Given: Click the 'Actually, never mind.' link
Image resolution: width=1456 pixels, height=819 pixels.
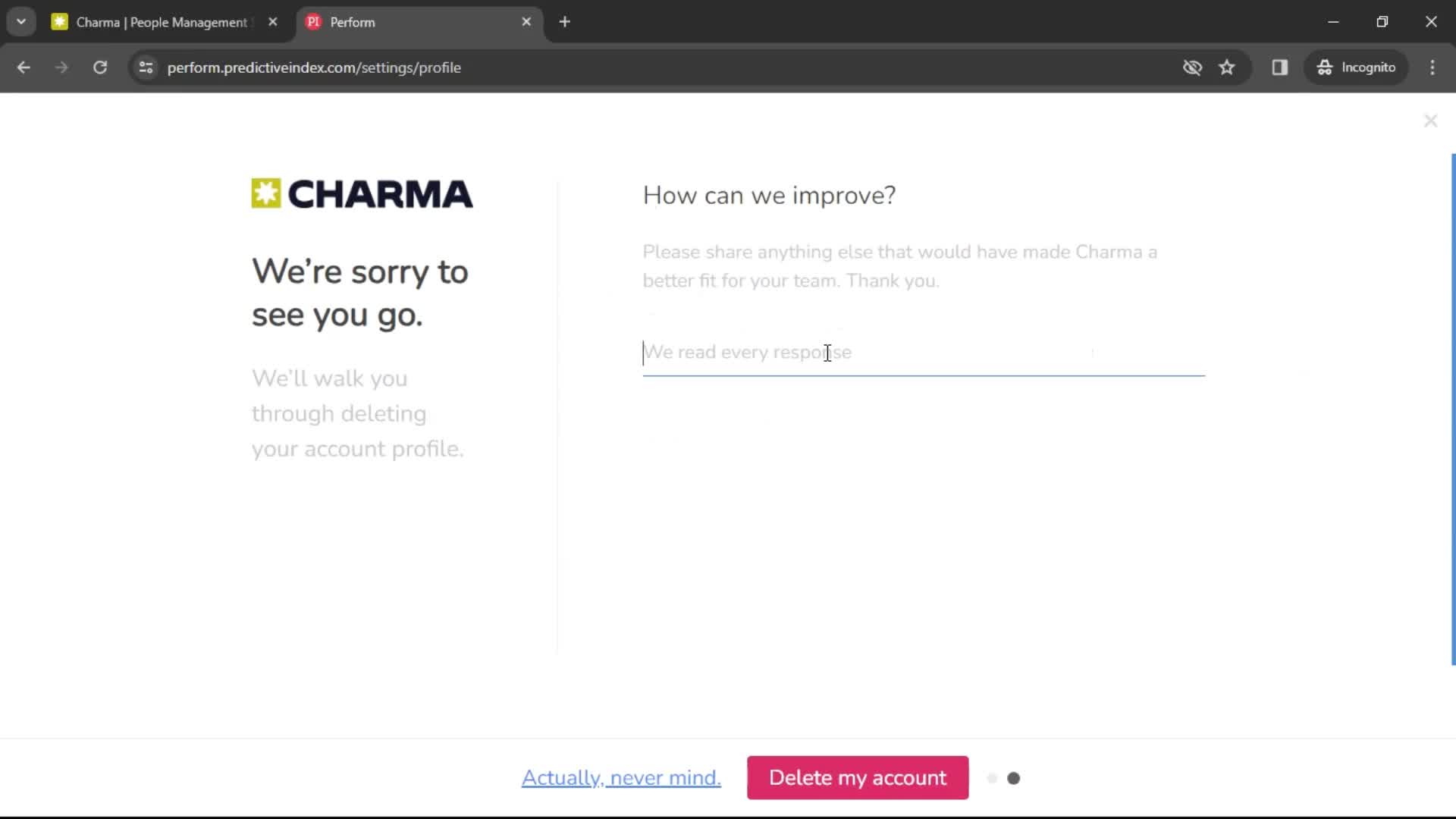Looking at the screenshot, I should 621,778.
